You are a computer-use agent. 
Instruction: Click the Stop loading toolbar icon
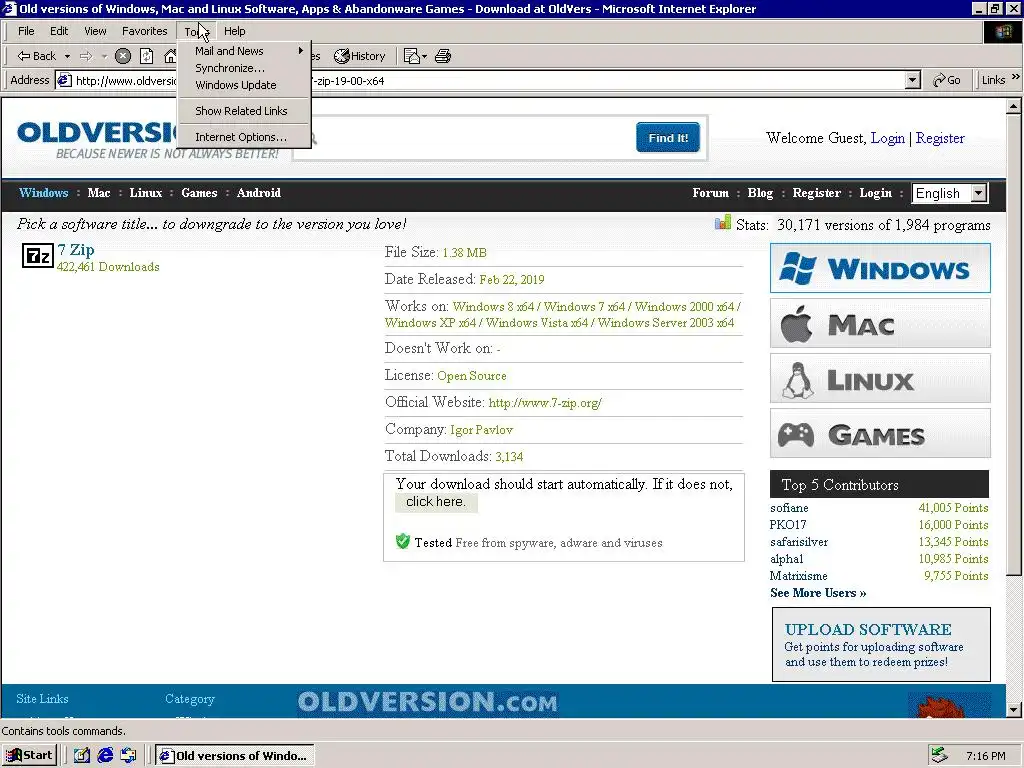point(123,56)
